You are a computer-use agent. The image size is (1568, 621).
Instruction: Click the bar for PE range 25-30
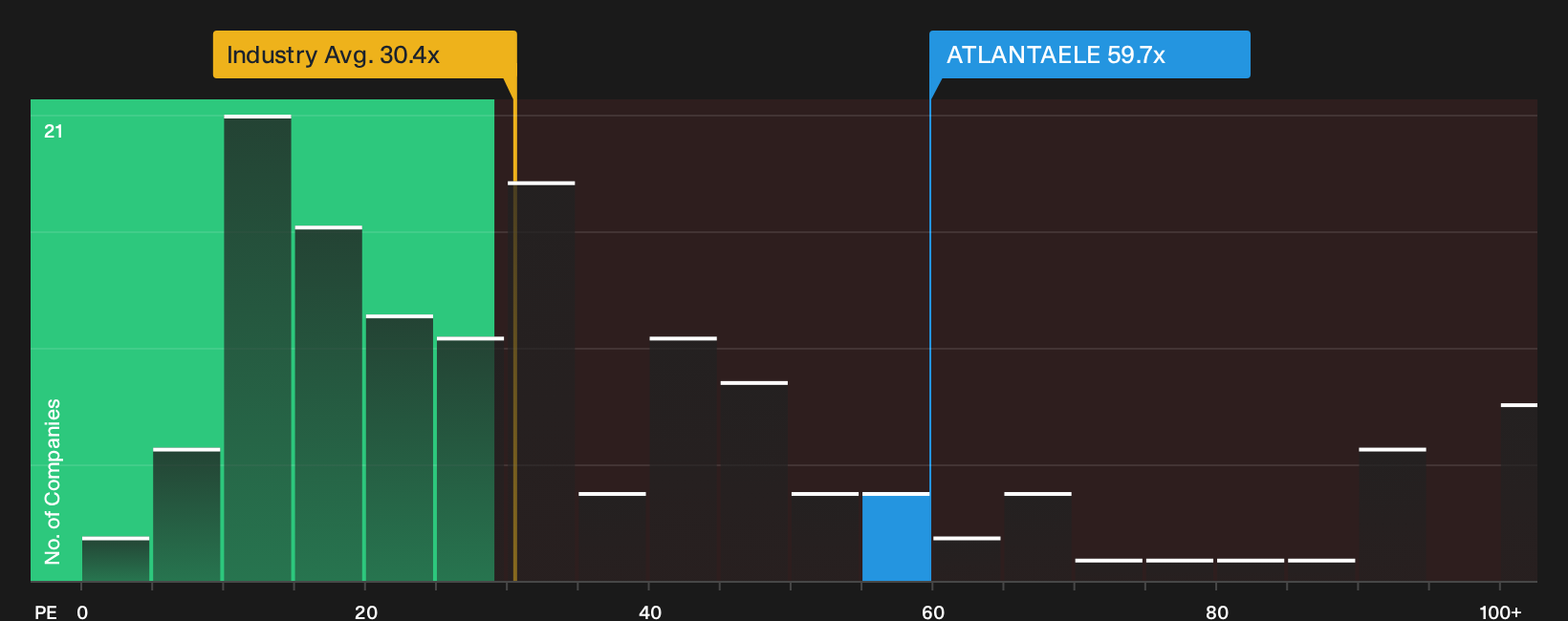coord(470,459)
